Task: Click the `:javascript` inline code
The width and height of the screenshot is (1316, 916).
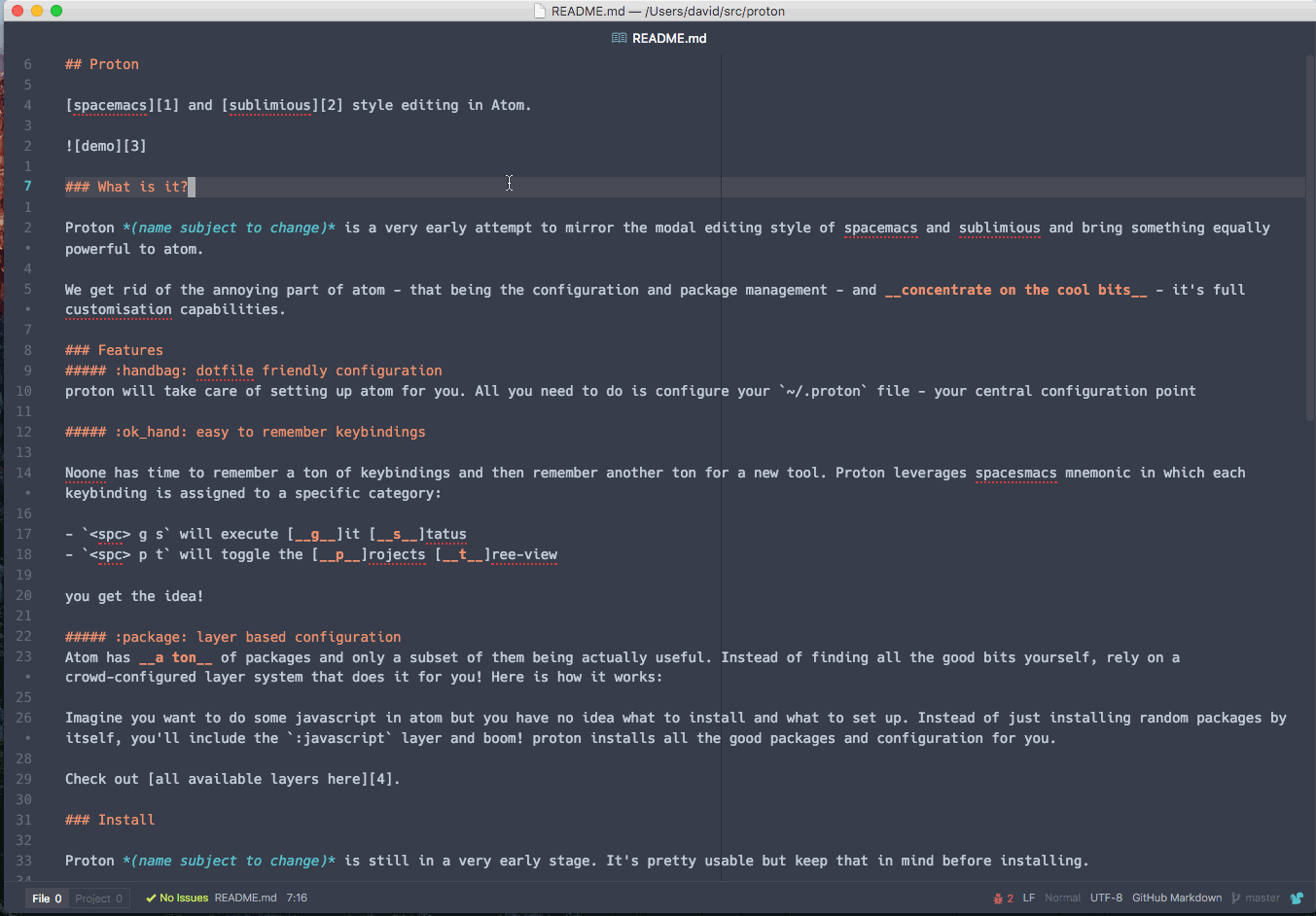Action: tap(339, 738)
